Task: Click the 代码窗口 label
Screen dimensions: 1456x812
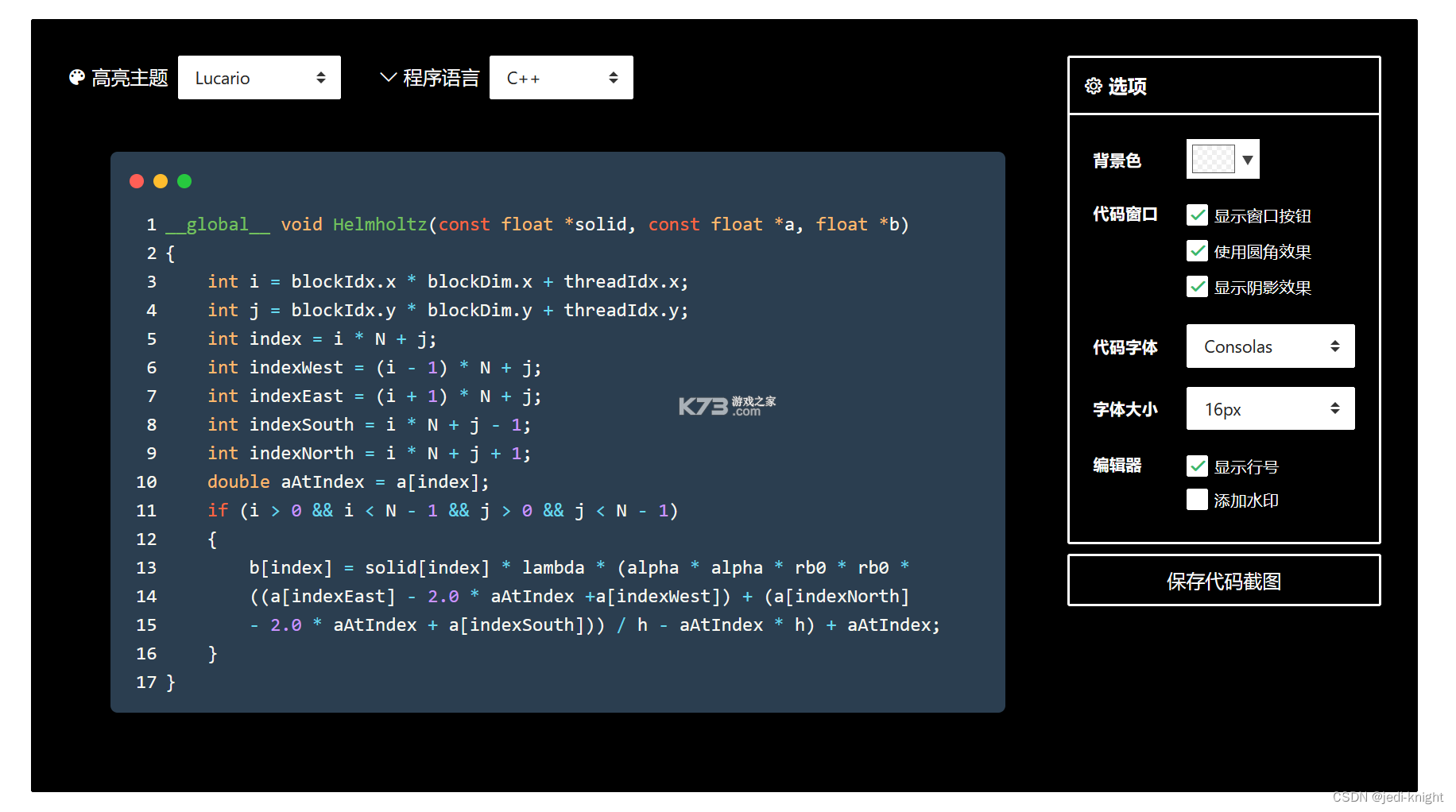Action: tap(1125, 214)
